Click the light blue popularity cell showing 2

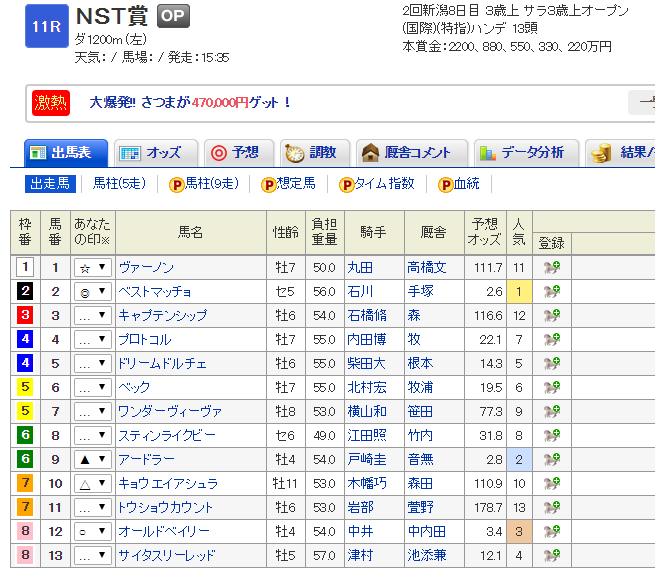click(519, 459)
